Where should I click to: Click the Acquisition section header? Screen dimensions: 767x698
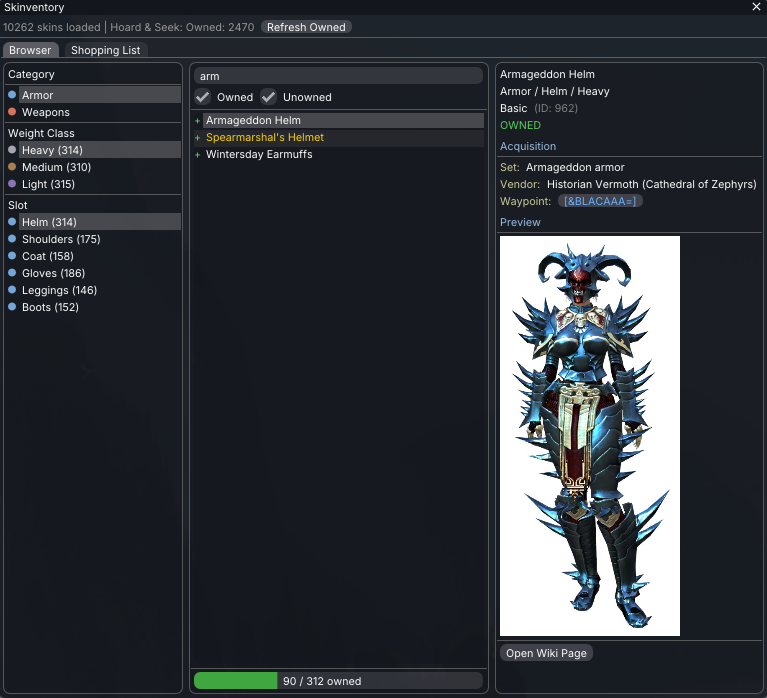pos(528,146)
